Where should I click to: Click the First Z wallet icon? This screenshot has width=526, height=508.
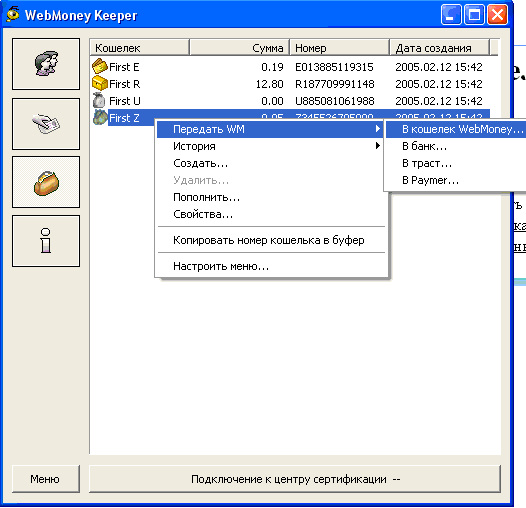[x=100, y=117]
